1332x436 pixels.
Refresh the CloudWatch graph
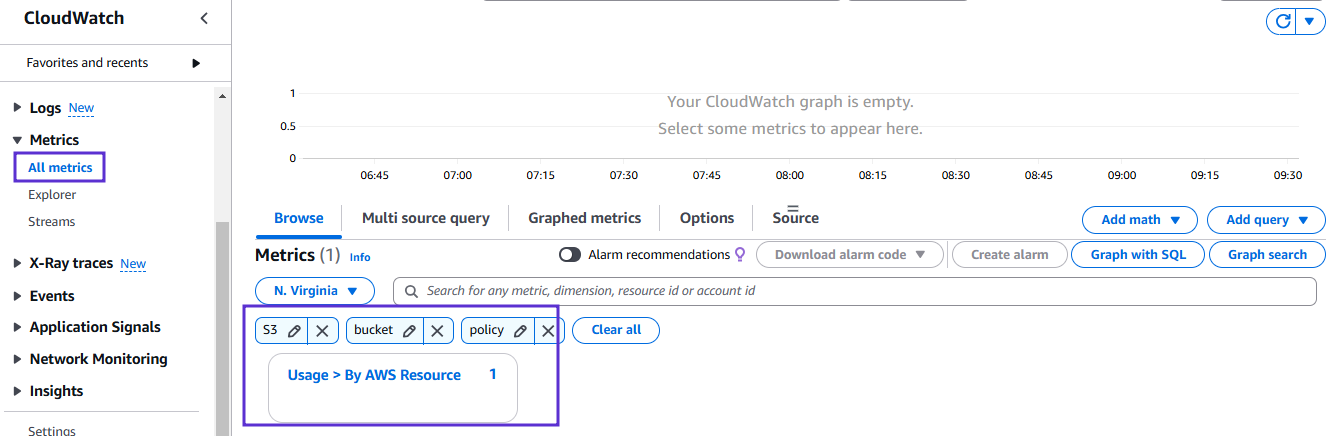click(1282, 21)
